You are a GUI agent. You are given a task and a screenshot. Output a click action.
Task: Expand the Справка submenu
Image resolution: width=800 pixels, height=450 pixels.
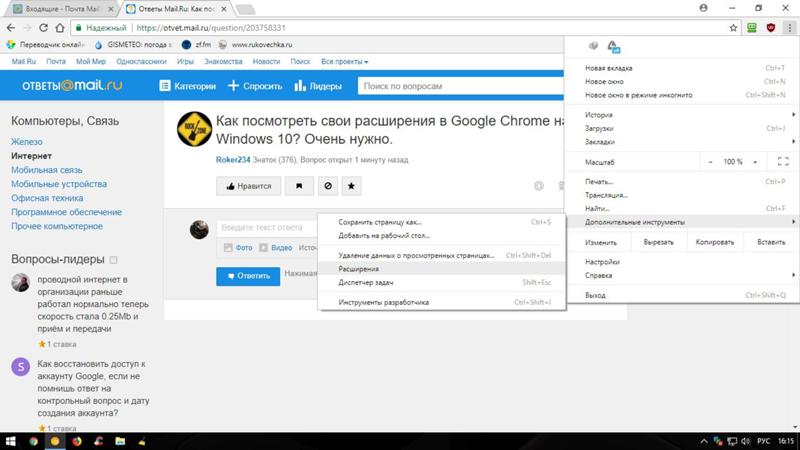[x=682, y=276]
